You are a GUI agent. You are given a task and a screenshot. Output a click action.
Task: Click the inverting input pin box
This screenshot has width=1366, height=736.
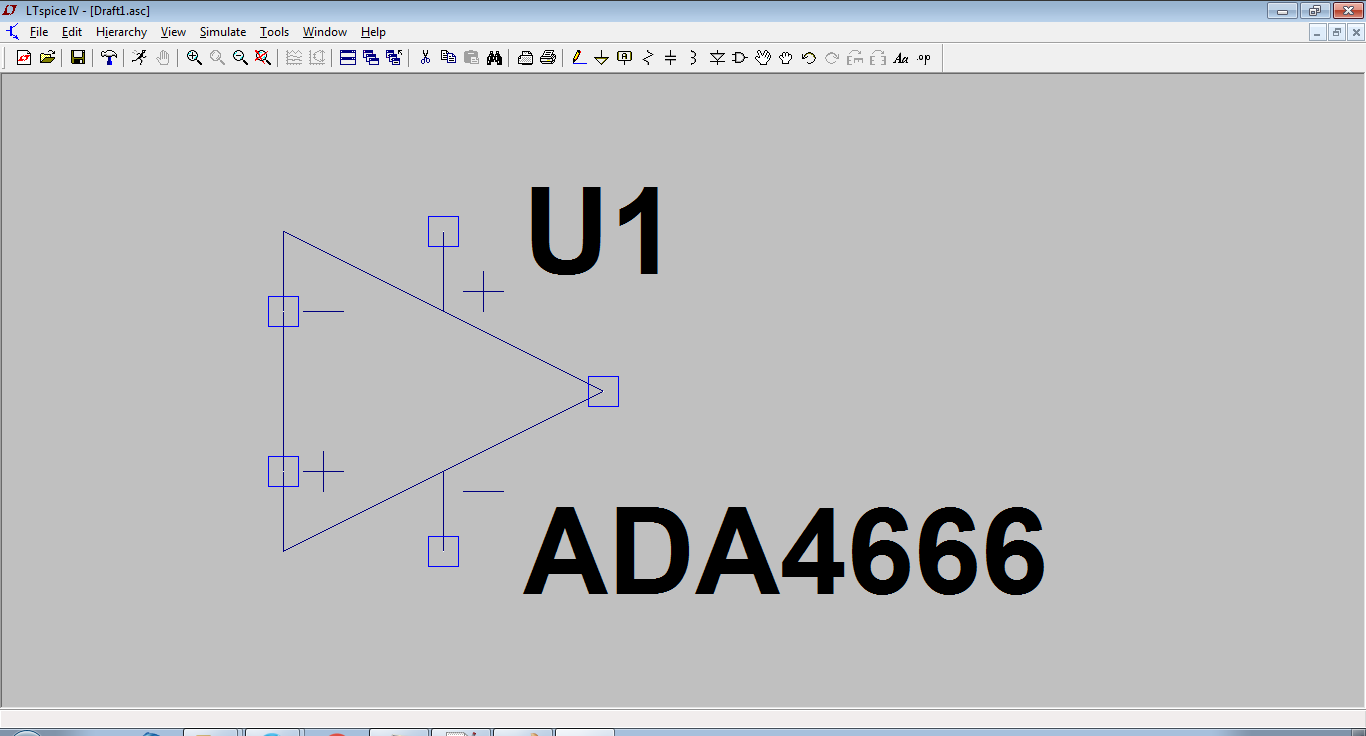283,311
